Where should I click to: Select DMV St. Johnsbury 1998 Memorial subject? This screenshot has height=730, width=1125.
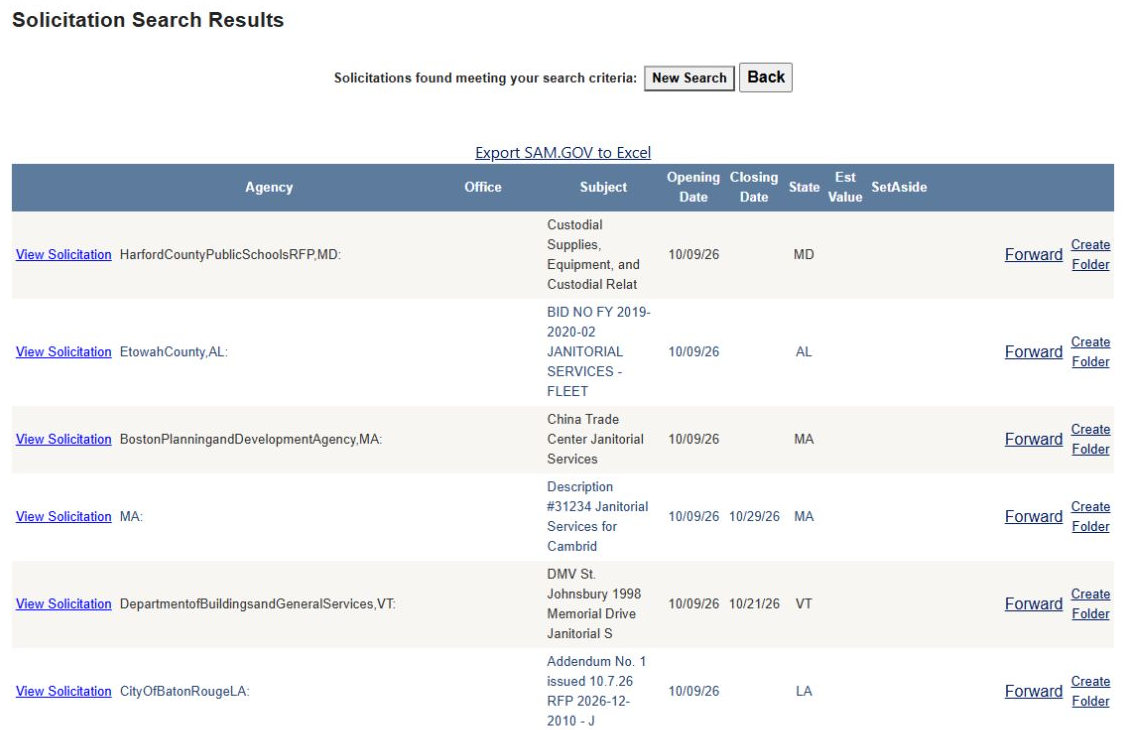[594, 604]
